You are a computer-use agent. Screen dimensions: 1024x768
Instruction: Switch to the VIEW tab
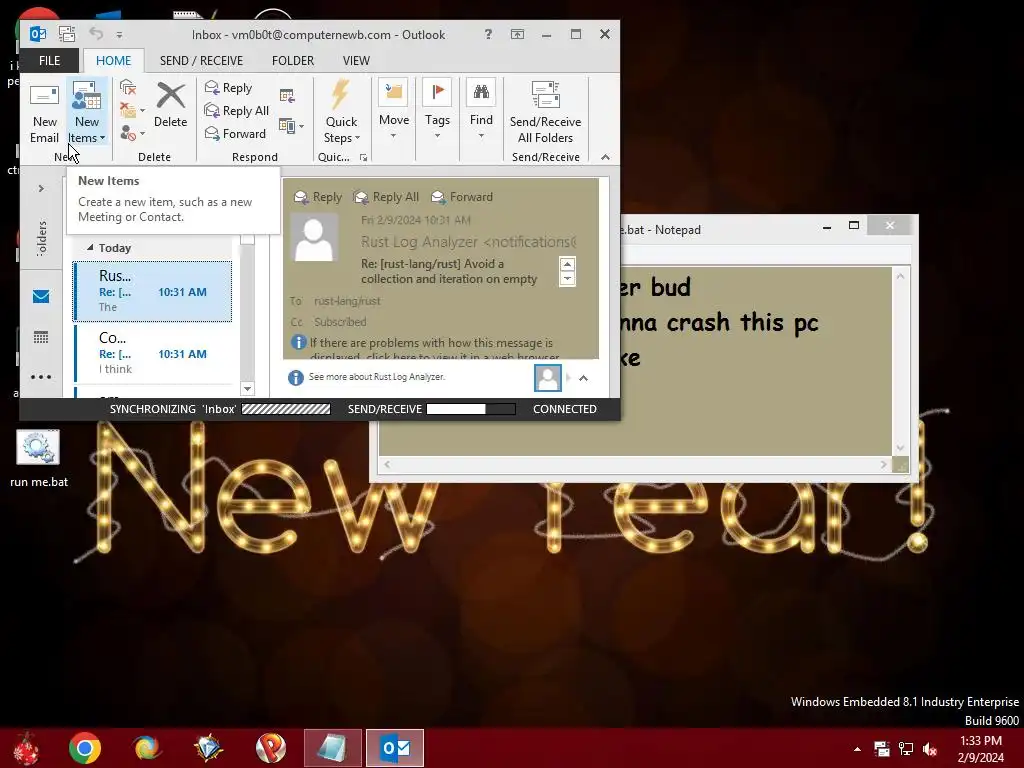pyautogui.click(x=356, y=61)
